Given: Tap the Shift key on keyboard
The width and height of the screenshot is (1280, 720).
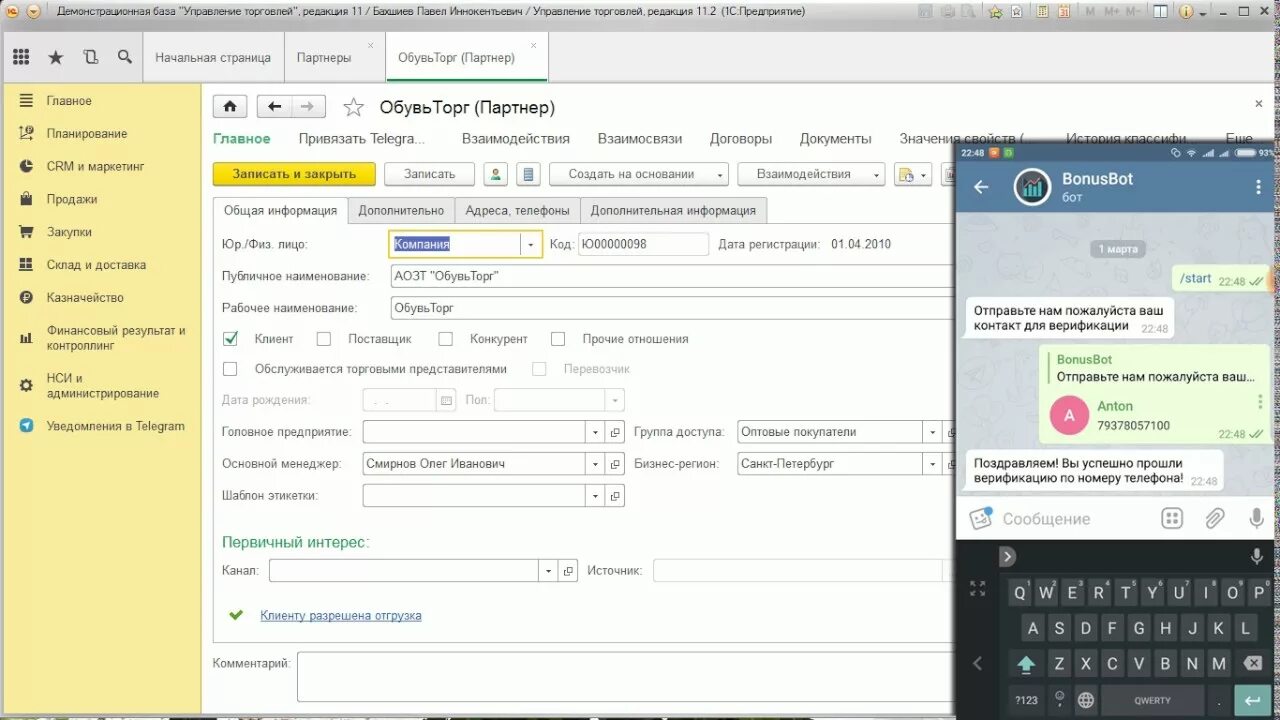Looking at the screenshot, I should coord(1026,663).
